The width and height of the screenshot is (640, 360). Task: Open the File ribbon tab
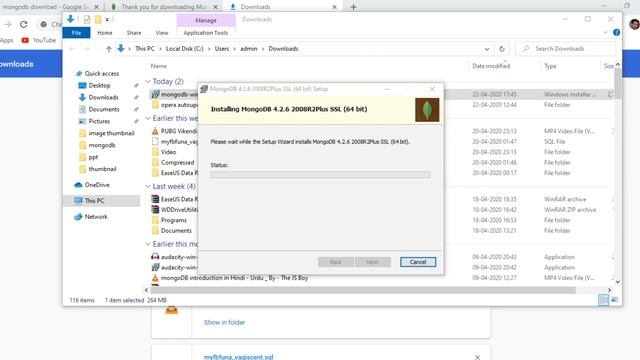76,33
